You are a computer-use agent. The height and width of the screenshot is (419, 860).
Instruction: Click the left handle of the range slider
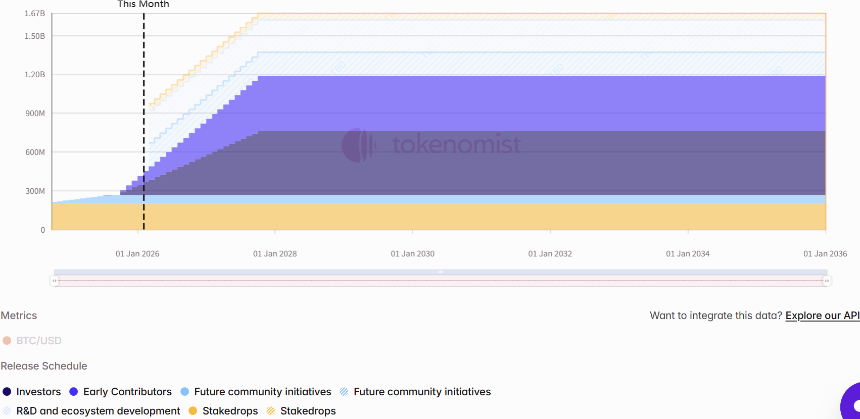[x=56, y=281]
